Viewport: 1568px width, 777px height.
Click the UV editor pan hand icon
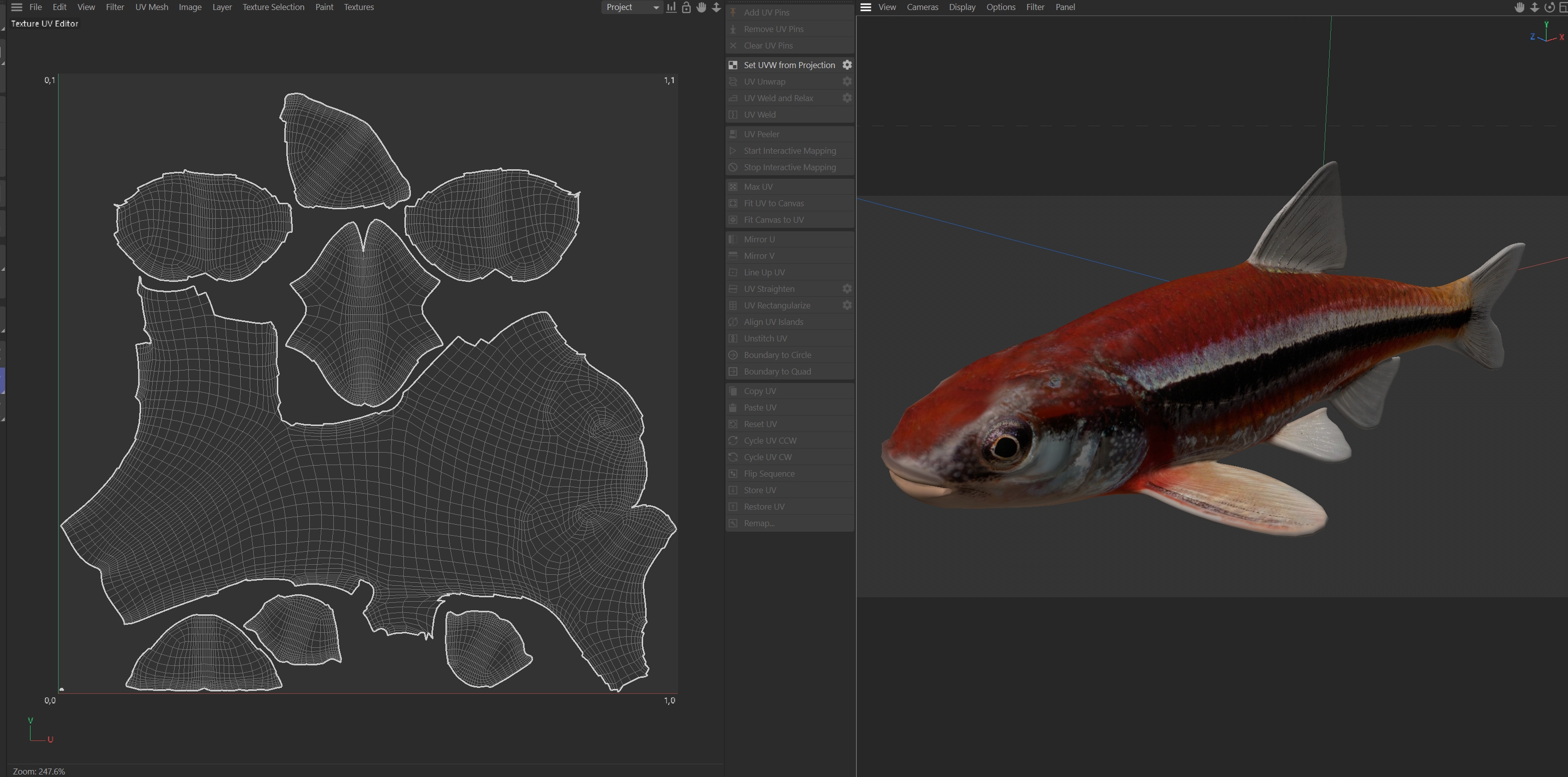701,8
